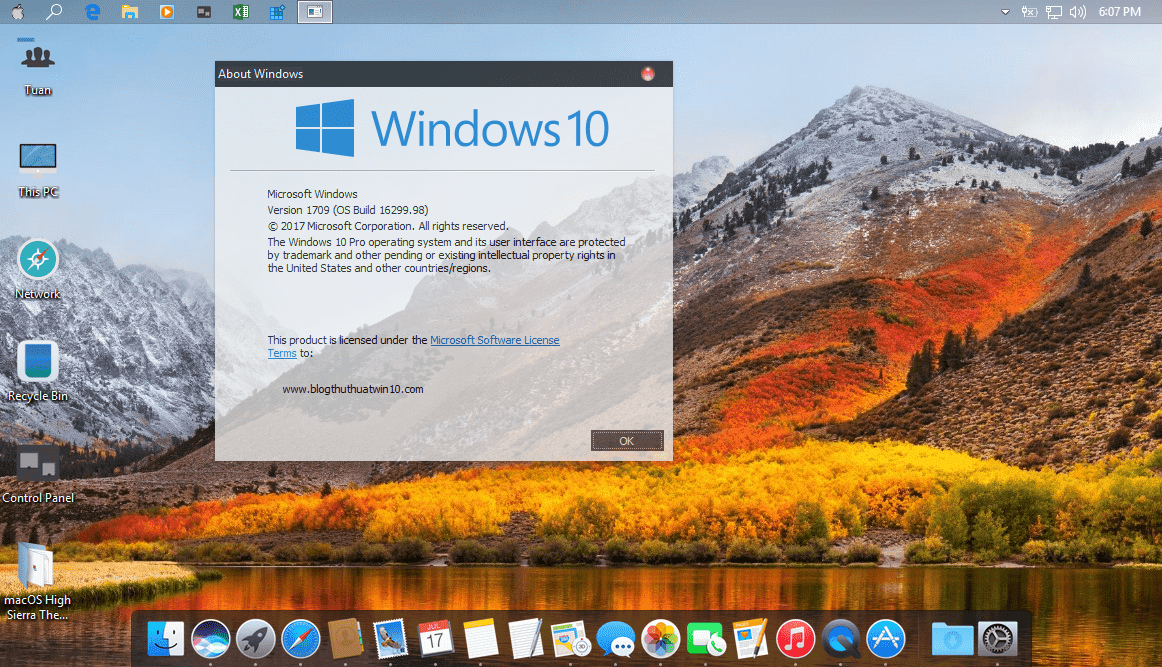Open the yellow Notes icon in dock
1162x667 pixels.
[480, 639]
